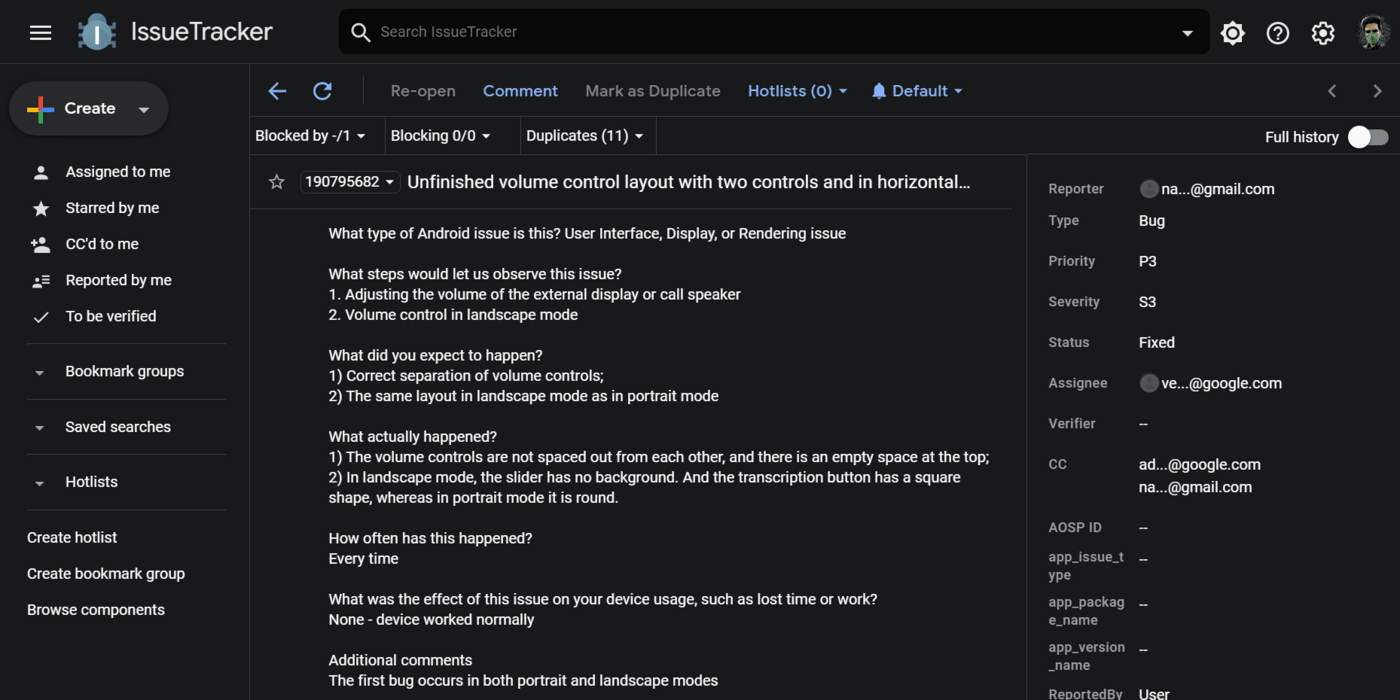Expand the Hotlists (0) dropdown
Viewport: 1400px width, 700px height.
coord(797,91)
